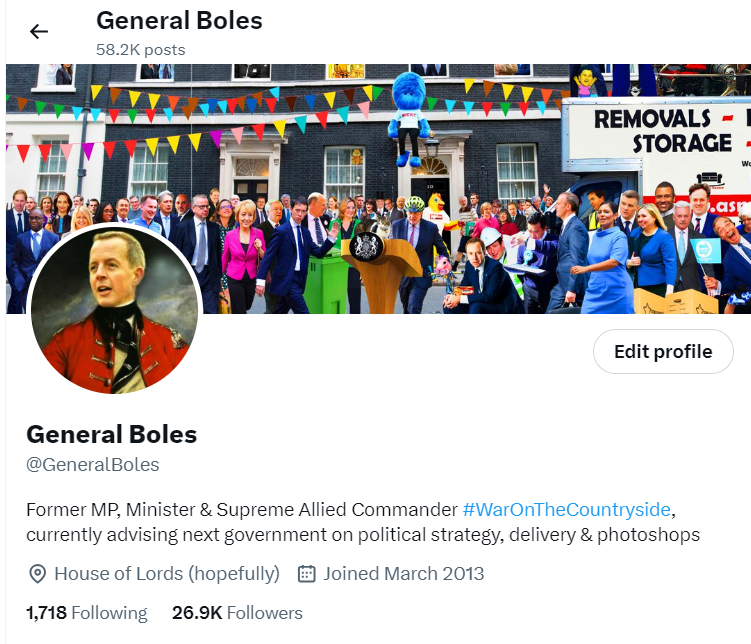View the 1,718 Following list
The image size is (751, 644).
click(x=87, y=613)
